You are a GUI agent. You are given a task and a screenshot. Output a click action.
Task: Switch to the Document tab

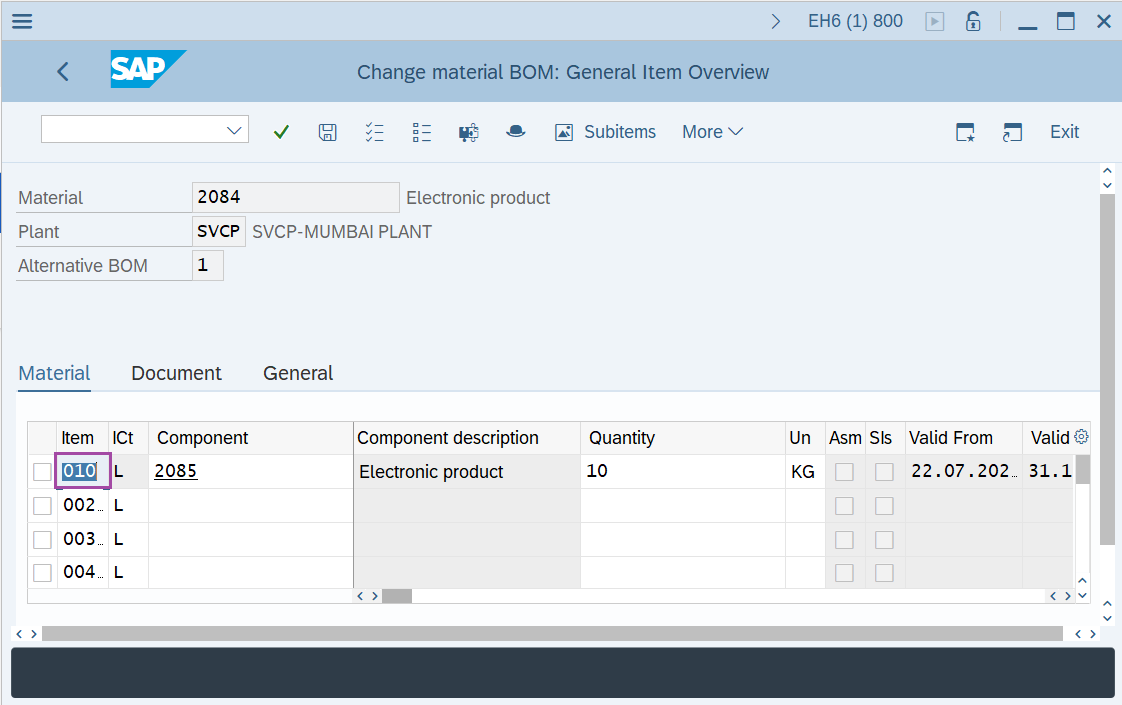[x=176, y=373]
